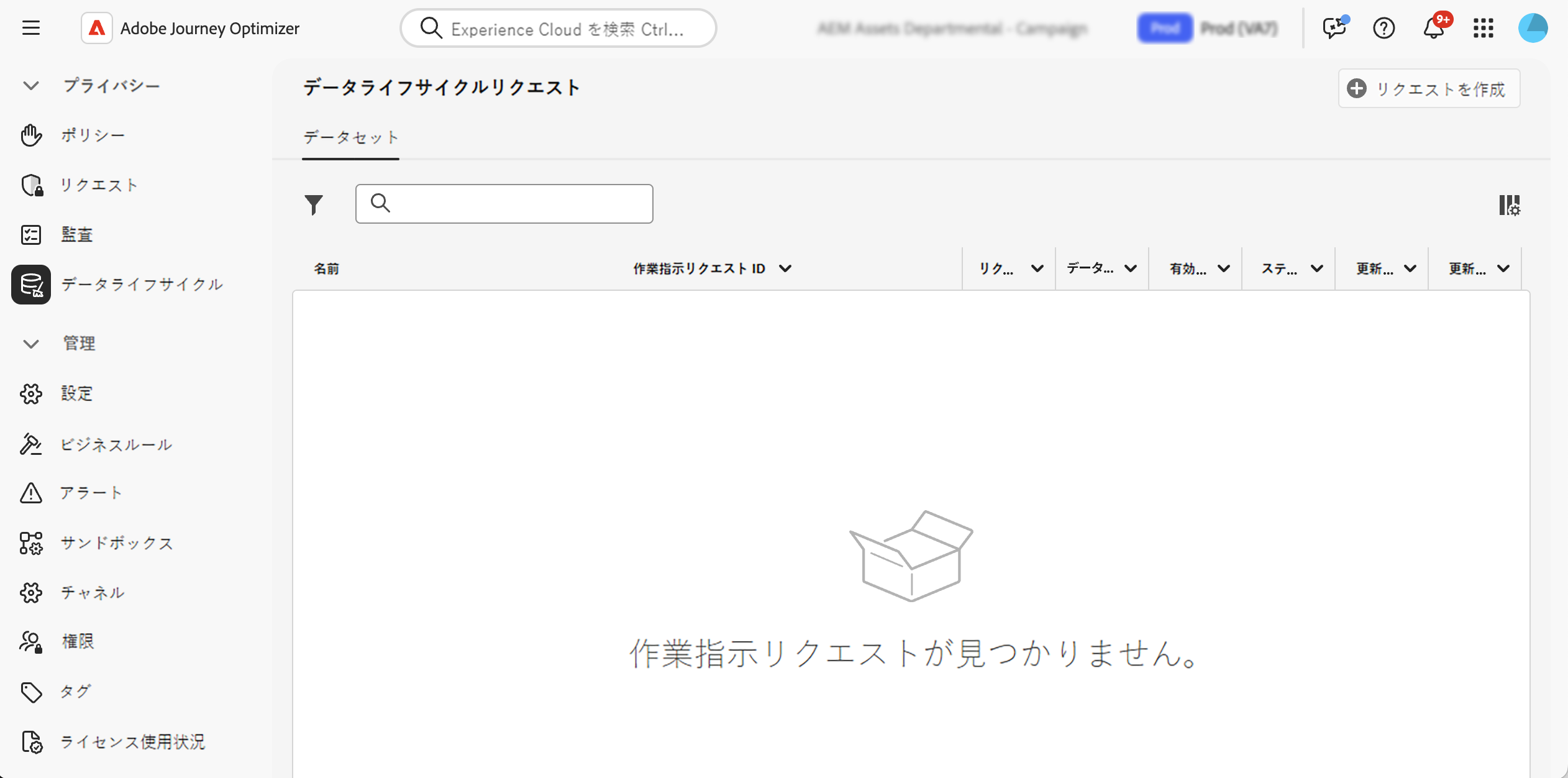The width and height of the screenshot is (1568, 778).
Task: Open the 有効... column dropdown
Action: click(x=1223, y=268)
